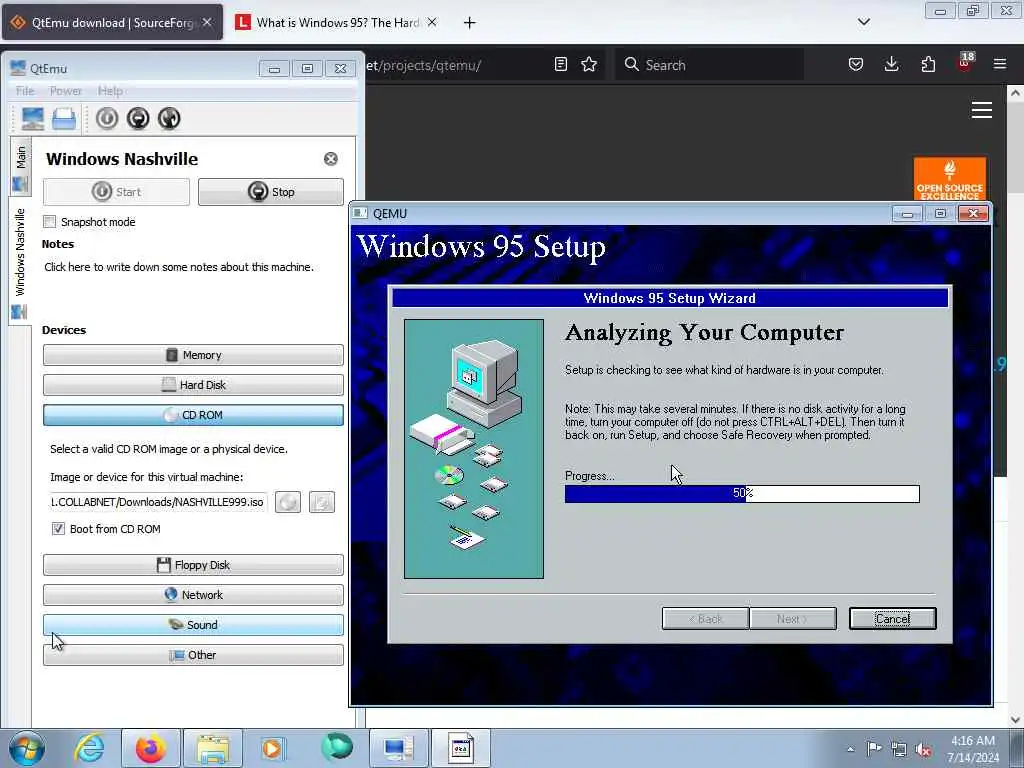Click the CD ROM image path field
The height and width of the screenshot is (768, 1024).
tap(158, 502)
